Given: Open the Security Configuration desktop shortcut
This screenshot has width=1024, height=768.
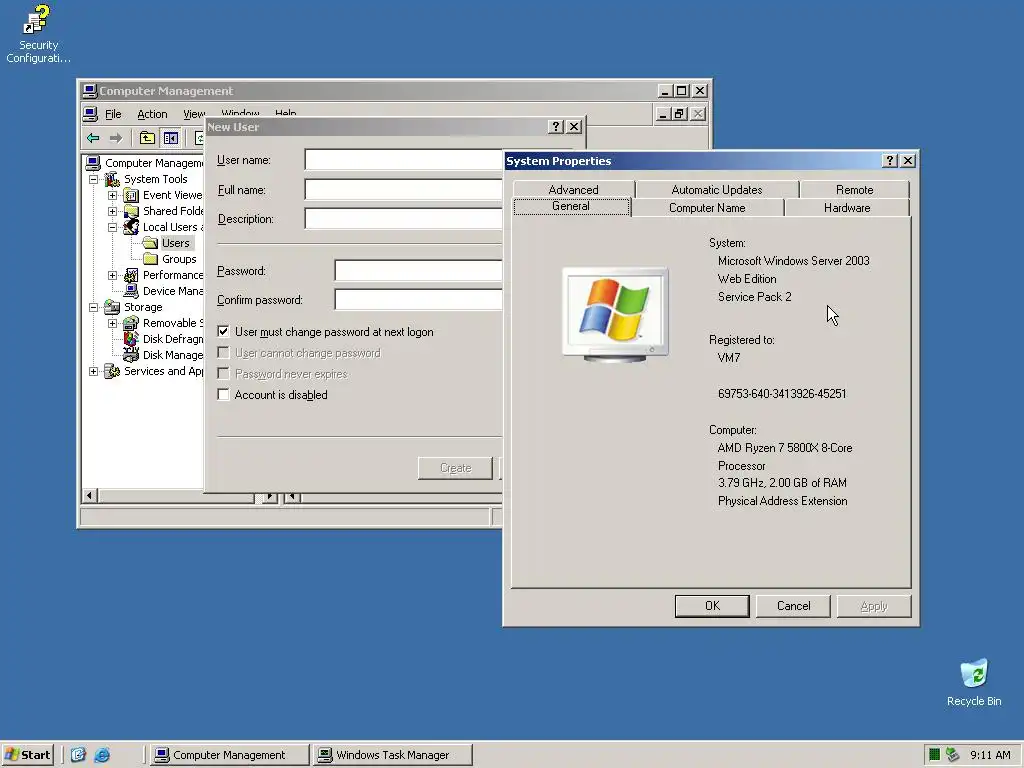Looking at the screenshot, I should pos(37,34).
